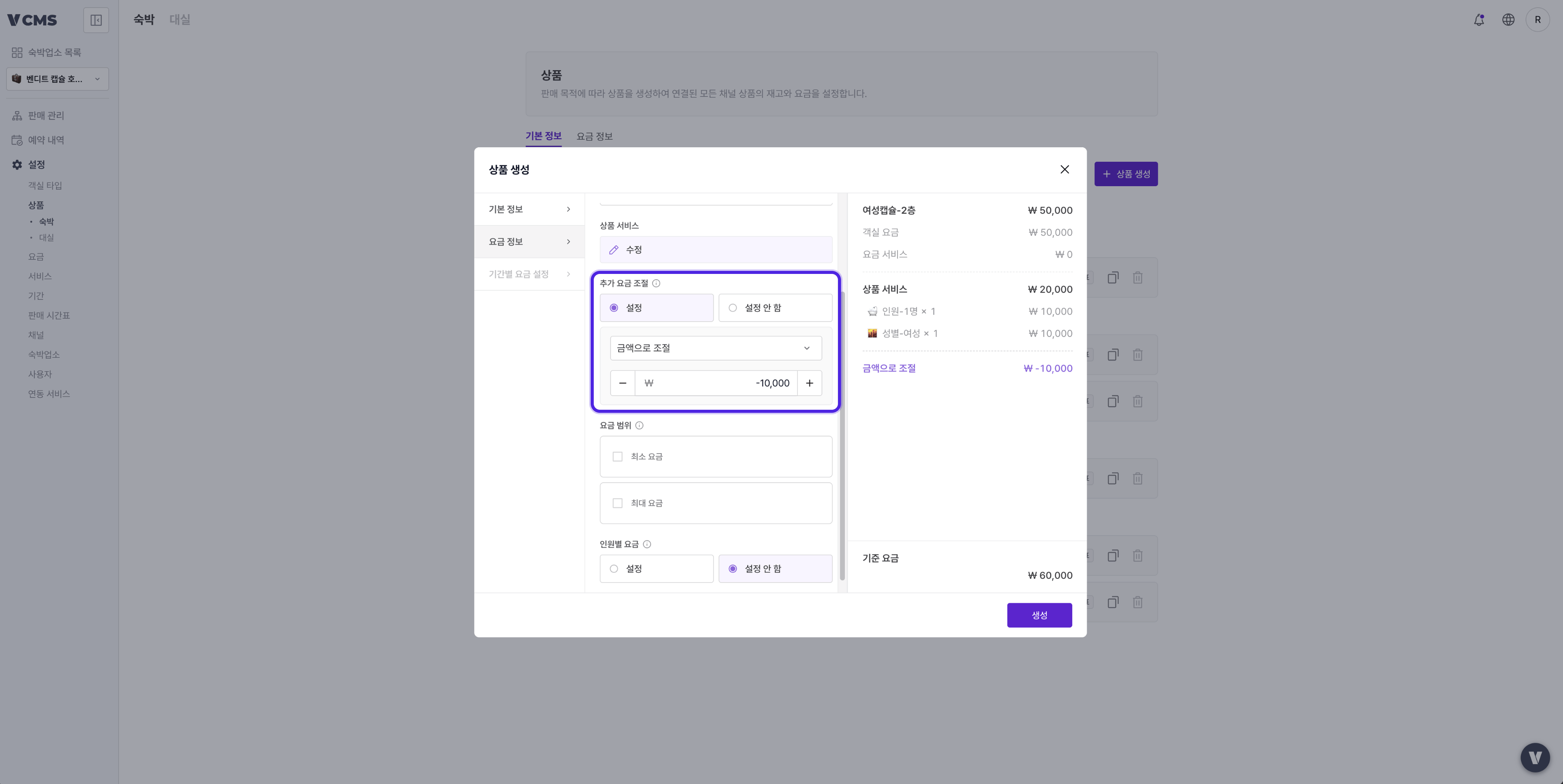Click the 성별-여성 × 1 service line
1563x784 pixels.
pos(967,334)
